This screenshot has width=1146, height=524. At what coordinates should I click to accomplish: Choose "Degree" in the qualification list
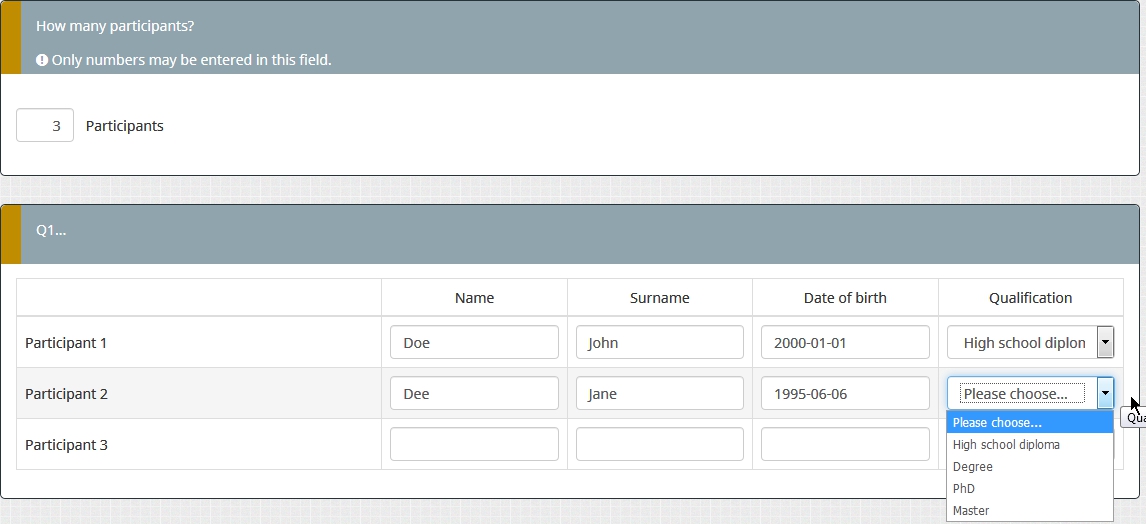coord(973,467)
